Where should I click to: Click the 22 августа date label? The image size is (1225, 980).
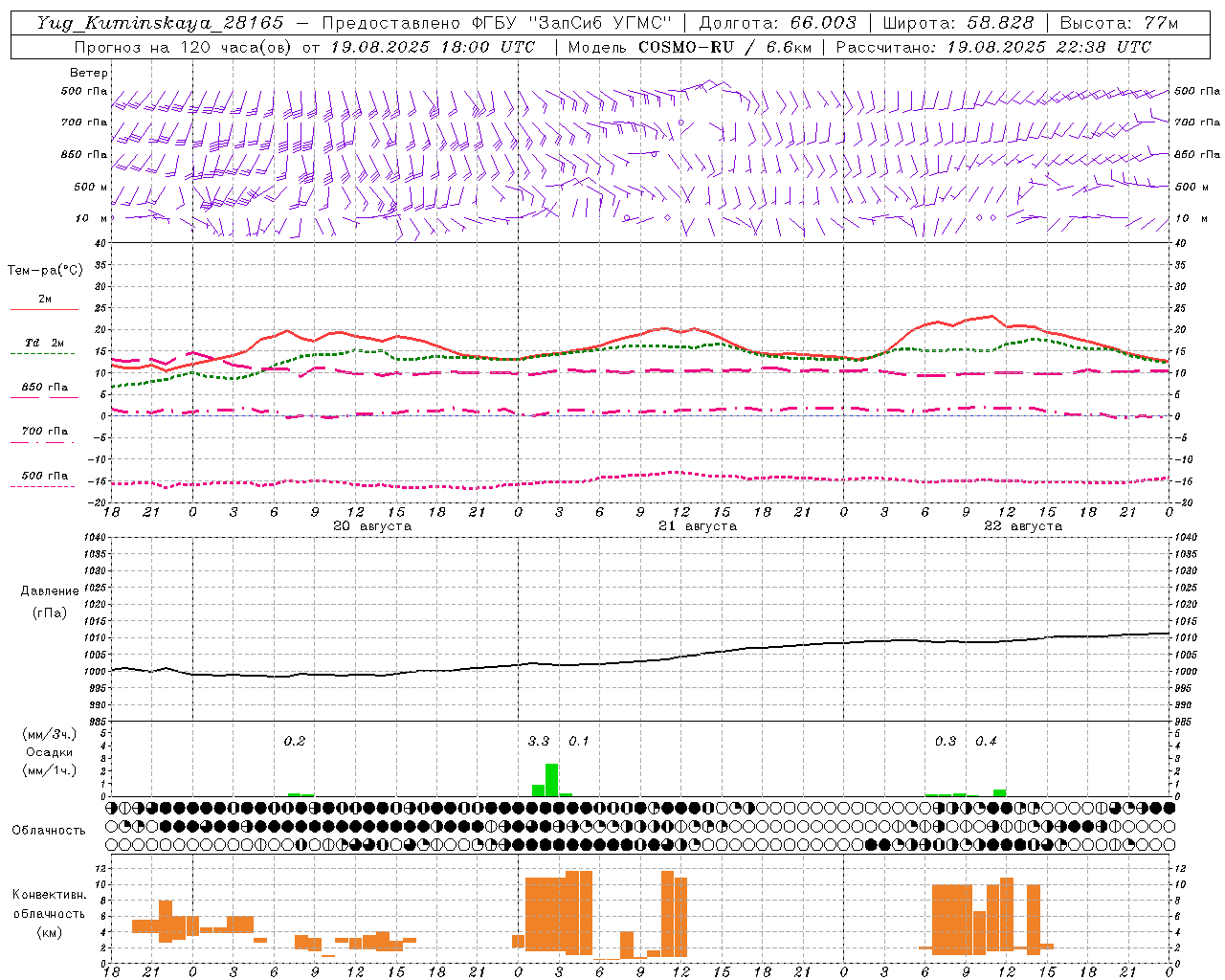pos(1023,526)
